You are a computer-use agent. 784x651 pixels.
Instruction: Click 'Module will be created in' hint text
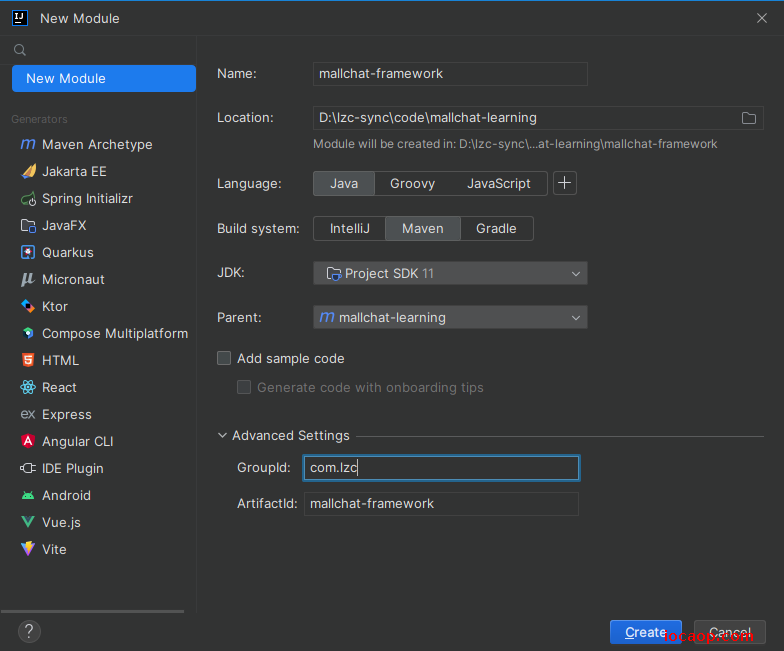pos(515,144)
